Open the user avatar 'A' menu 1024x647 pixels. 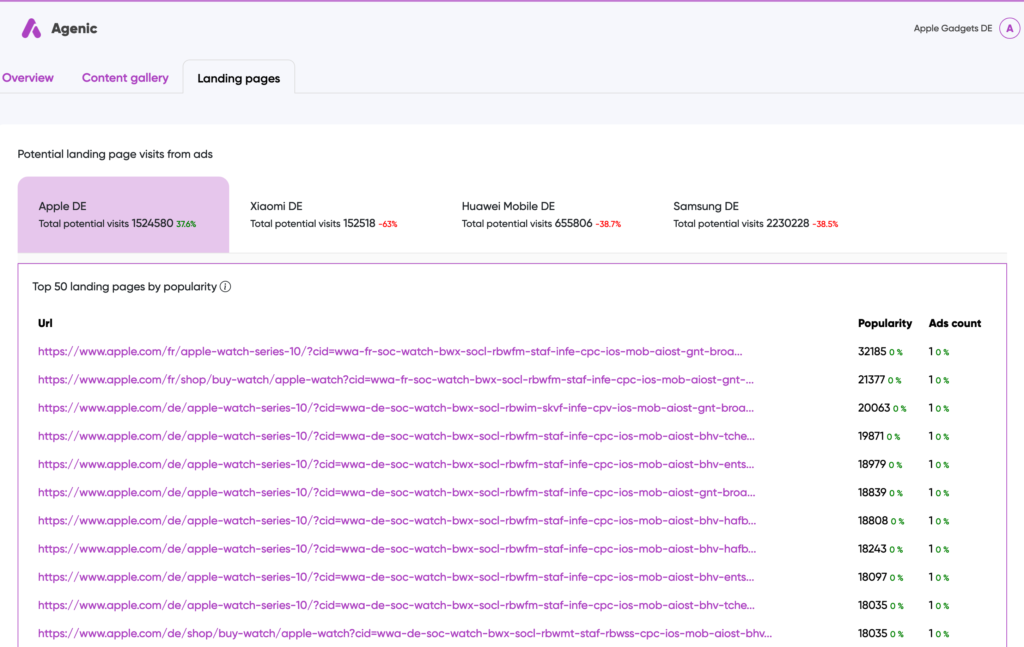click(1009, 29)
